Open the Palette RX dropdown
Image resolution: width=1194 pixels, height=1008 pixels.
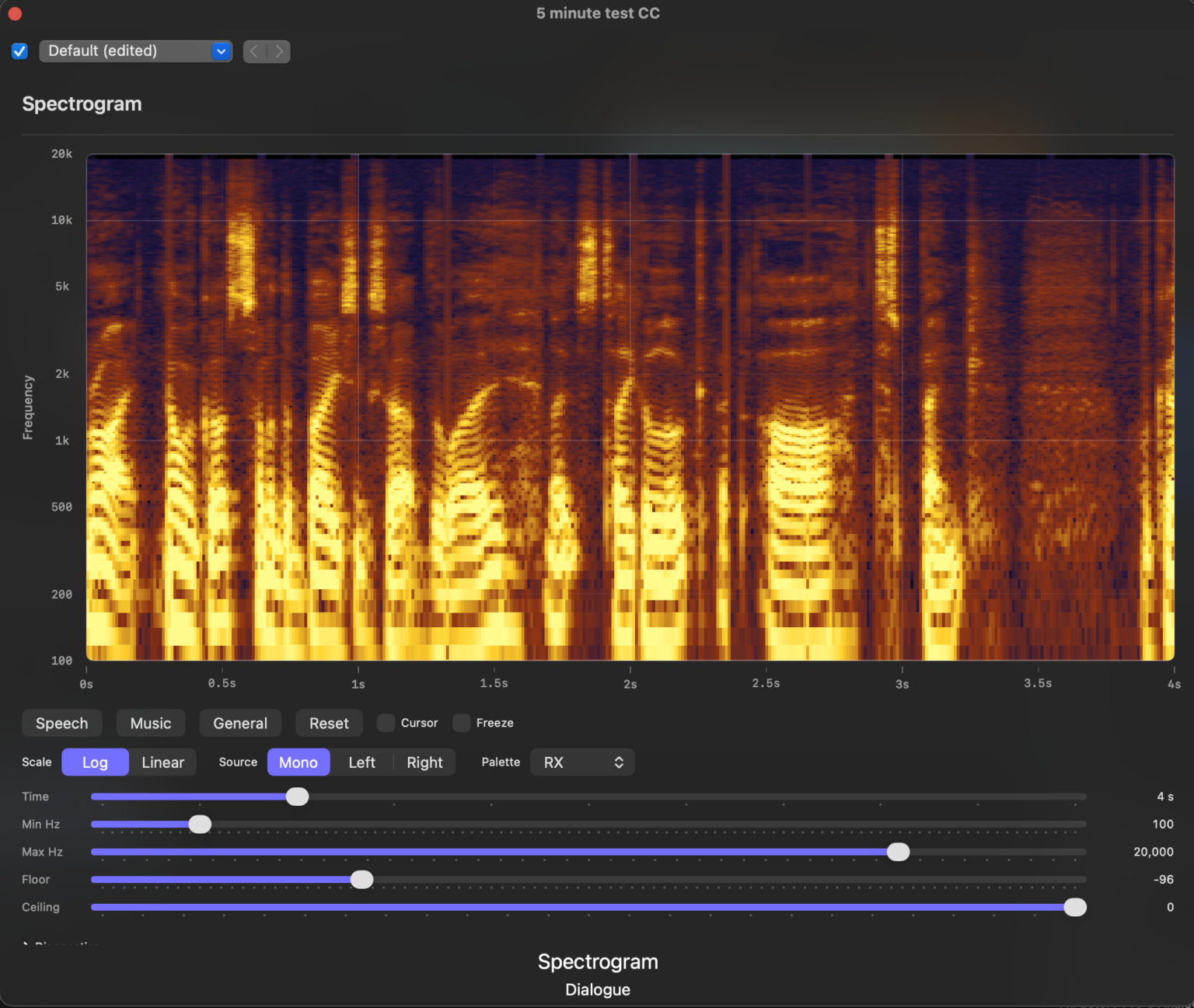tap(582, 762)
